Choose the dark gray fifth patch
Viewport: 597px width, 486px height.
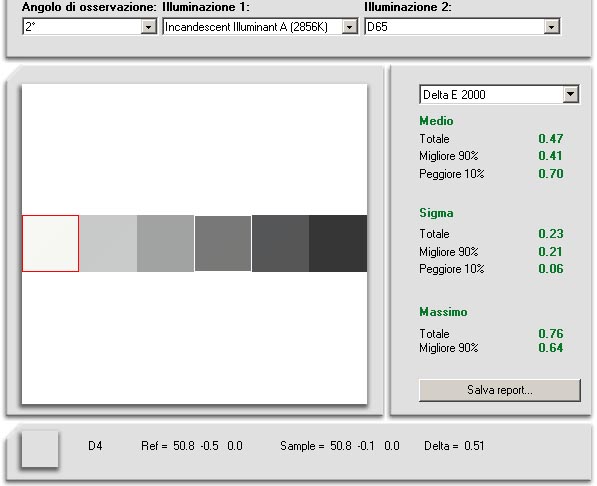281,243
